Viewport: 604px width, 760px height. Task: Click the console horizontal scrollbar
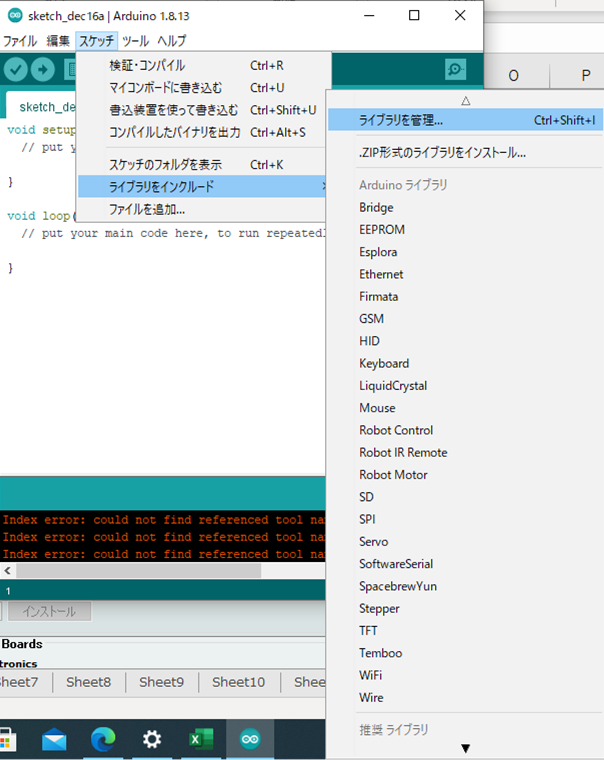pos(139,571)
